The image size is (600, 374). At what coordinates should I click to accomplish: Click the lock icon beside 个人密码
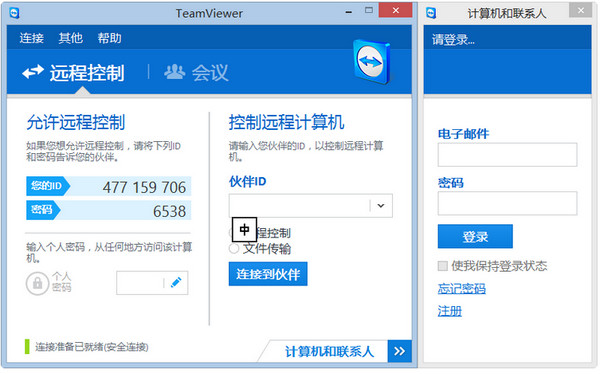point(37,283)
